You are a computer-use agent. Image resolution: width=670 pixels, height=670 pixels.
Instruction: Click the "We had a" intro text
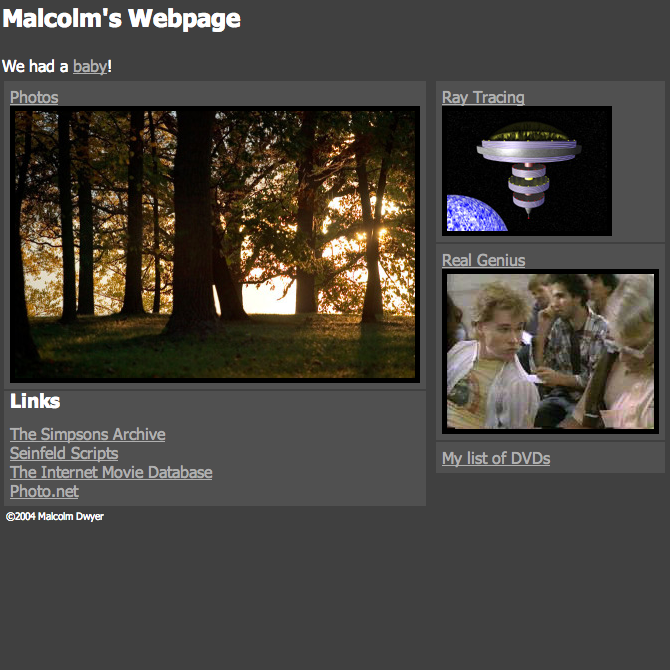35,67
